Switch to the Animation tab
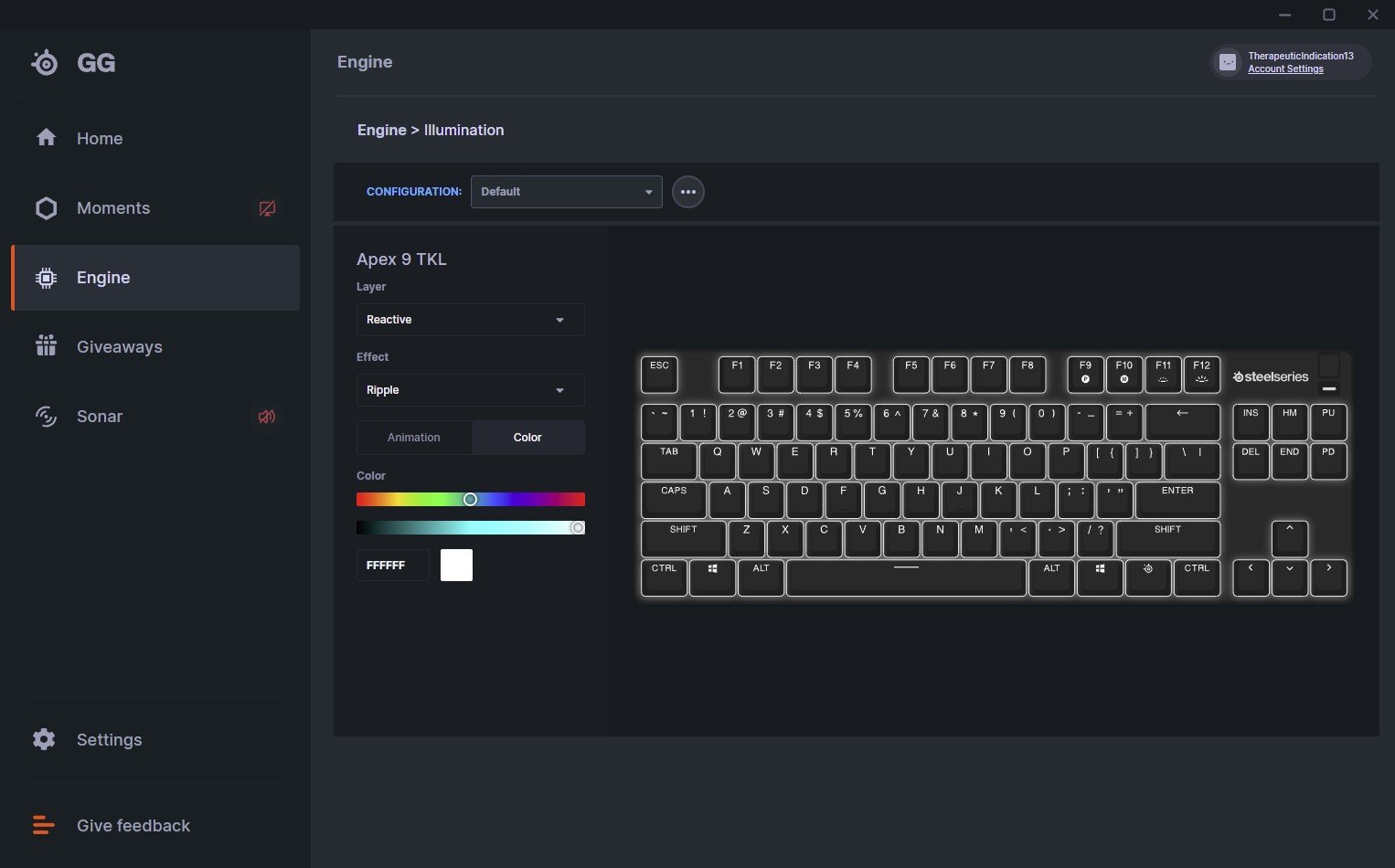Image resolution: width=1395 pixels, height=868 pixels. click(x=414, y=438)
